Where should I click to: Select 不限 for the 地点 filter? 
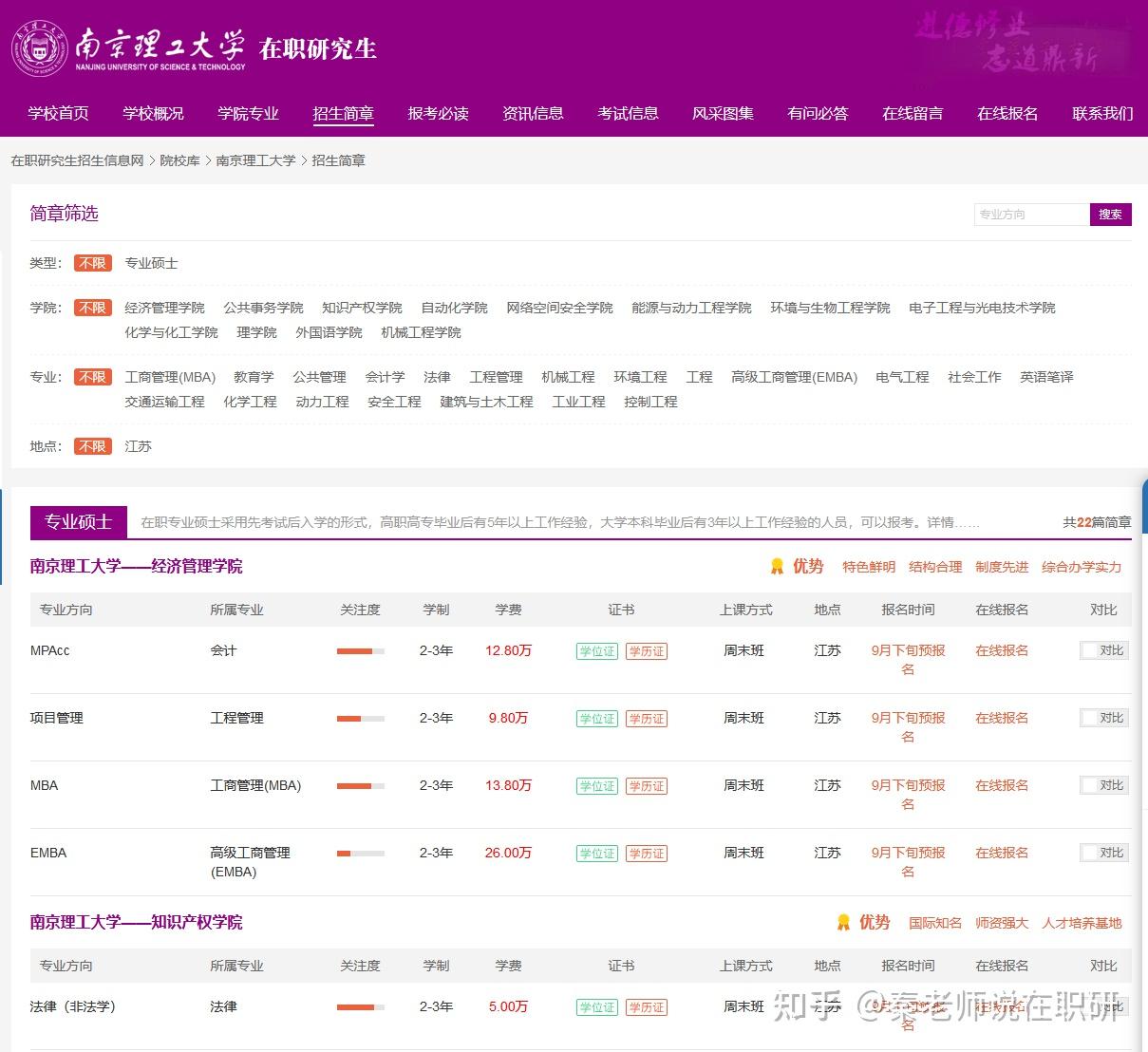click(x=93, y=446)
